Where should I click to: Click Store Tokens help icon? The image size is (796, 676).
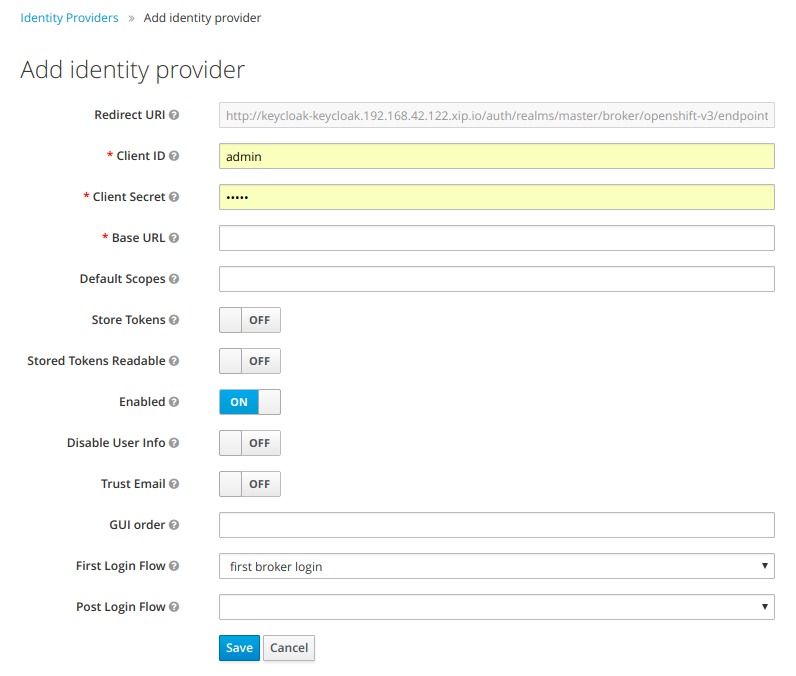175,320
